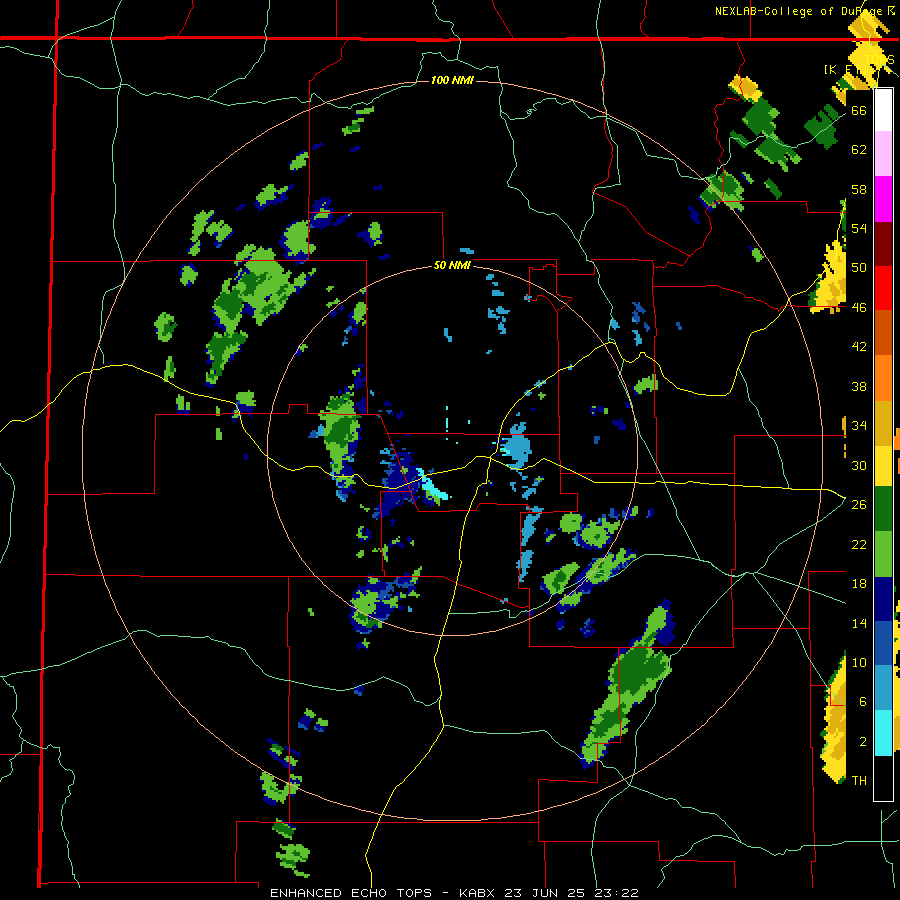Click the 42 value on the legend
This screenshot has height=900, width=900.
pos(859,347)
